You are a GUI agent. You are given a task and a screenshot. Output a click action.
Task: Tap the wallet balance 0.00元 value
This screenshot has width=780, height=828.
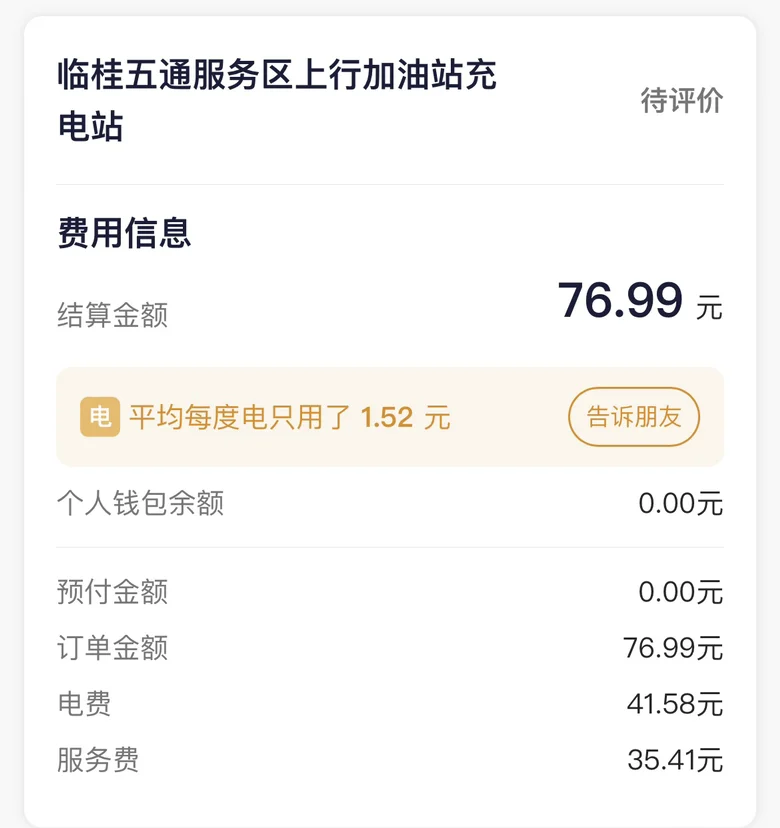click(680, 503)
